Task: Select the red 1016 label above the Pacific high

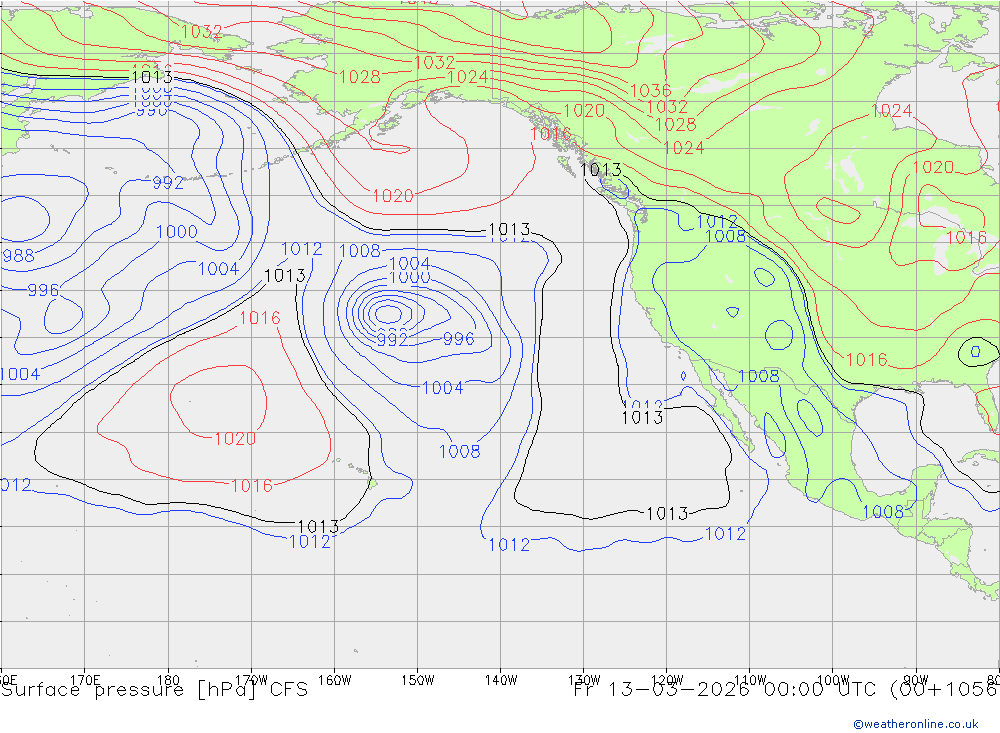Action: click(260, 318)
